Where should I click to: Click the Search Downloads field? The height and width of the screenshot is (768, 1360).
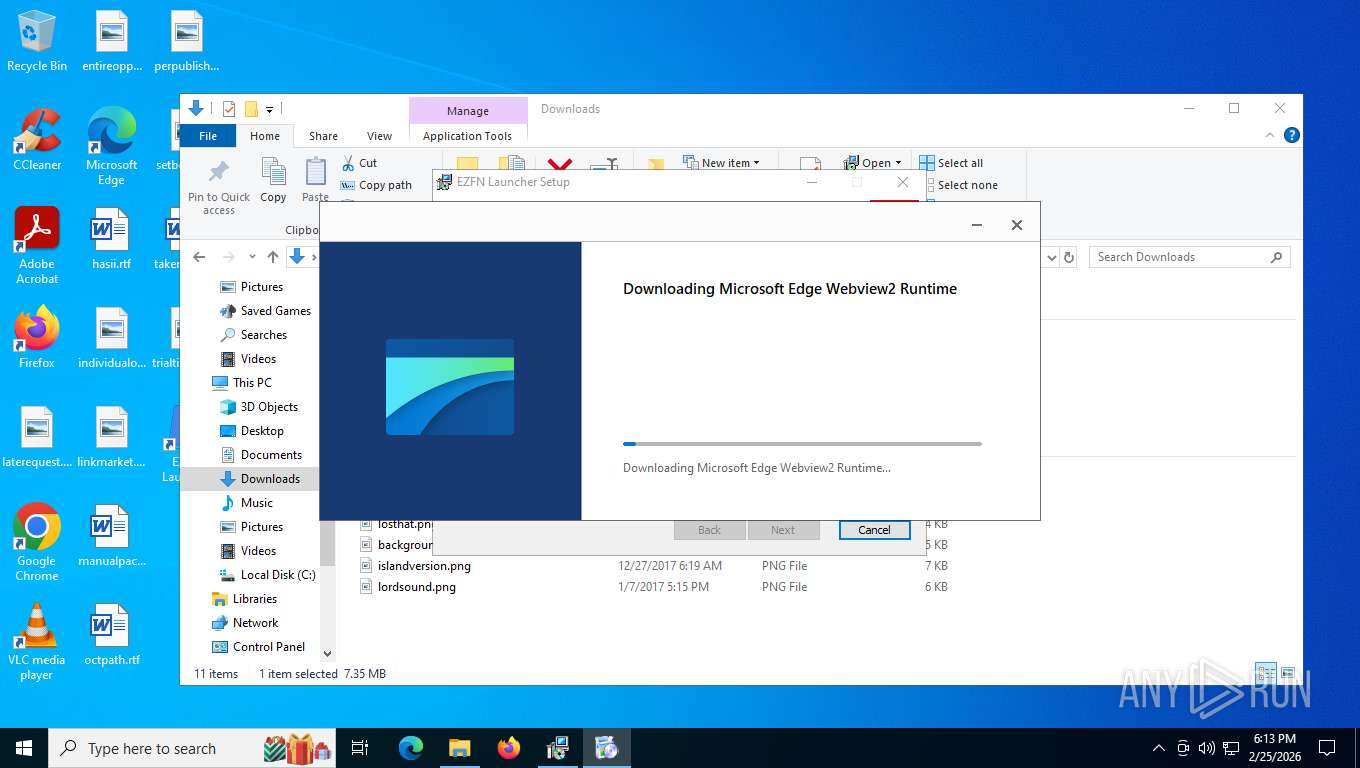1189,257
